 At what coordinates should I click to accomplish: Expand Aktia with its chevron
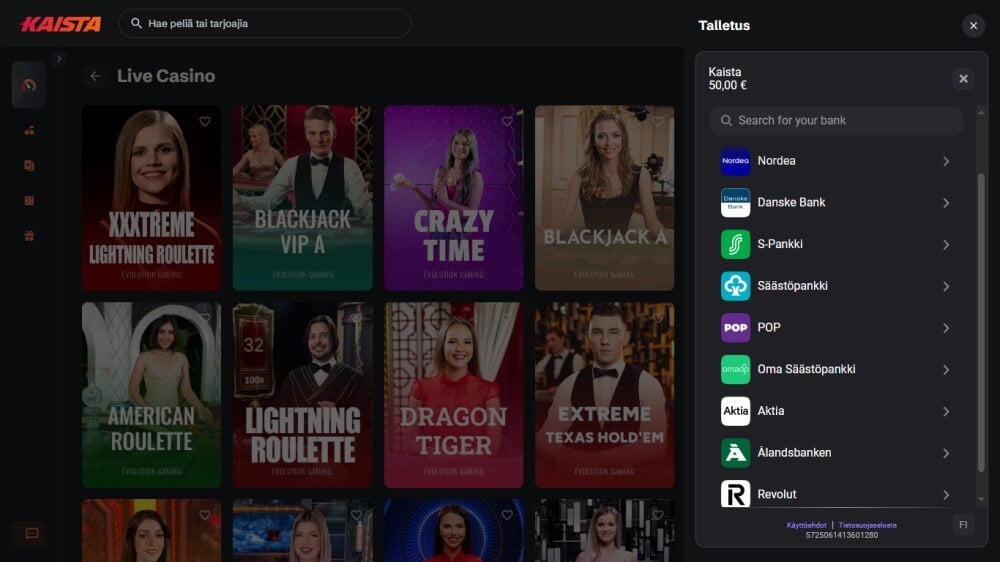click(946, 411)
